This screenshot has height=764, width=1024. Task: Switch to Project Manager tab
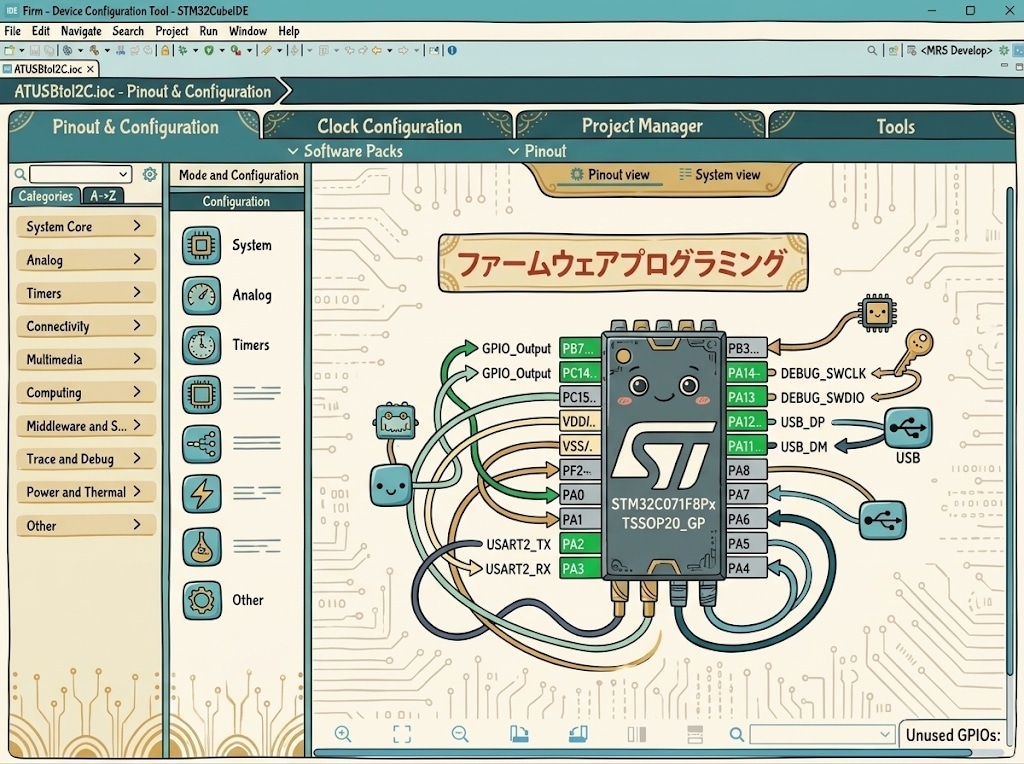pos(642,126)
